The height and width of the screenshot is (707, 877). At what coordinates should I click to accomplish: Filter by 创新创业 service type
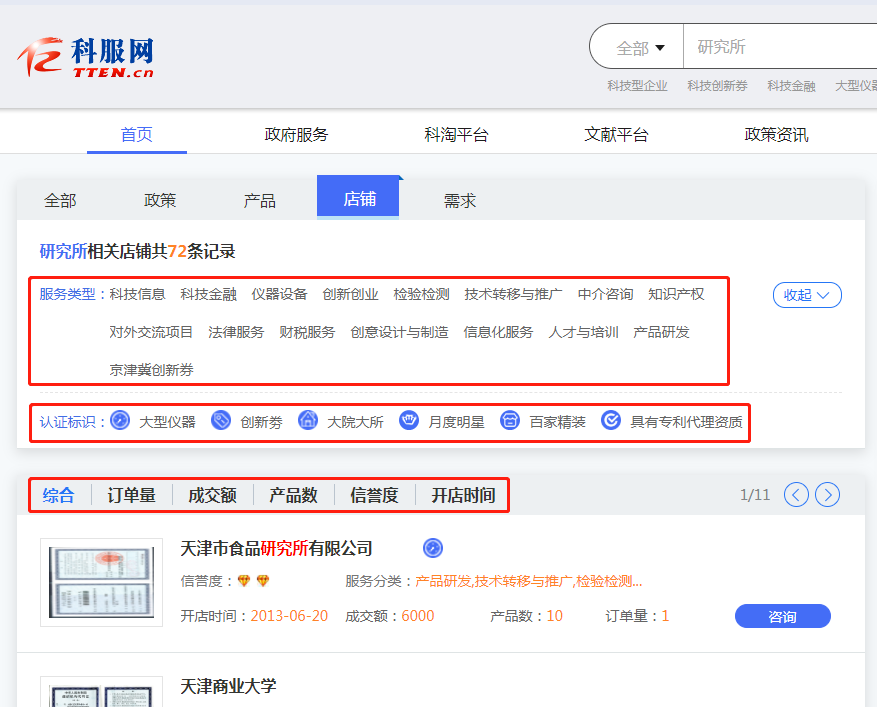(351, 294)
